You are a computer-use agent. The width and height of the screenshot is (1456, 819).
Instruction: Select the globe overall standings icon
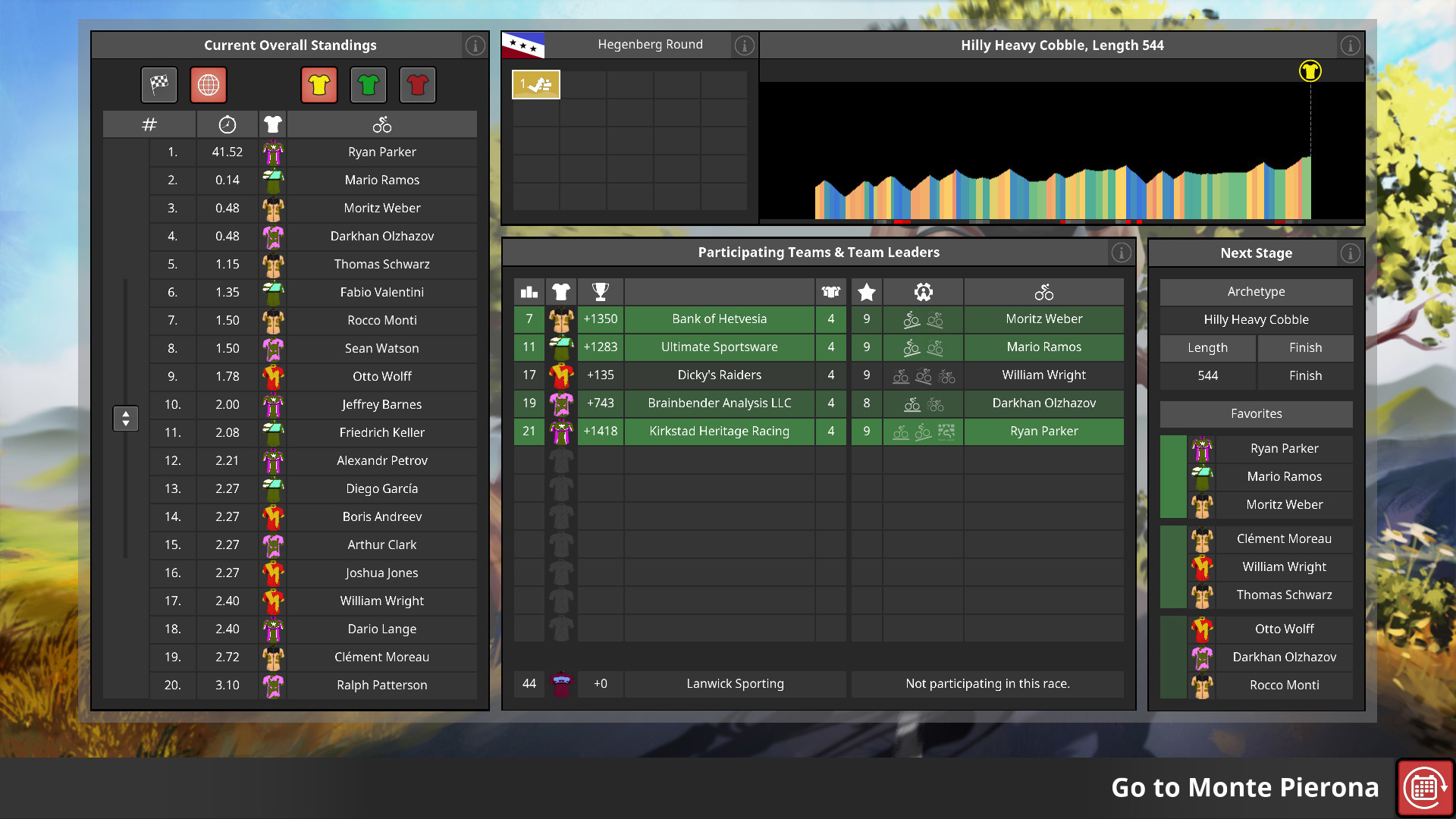click(209, 85)
